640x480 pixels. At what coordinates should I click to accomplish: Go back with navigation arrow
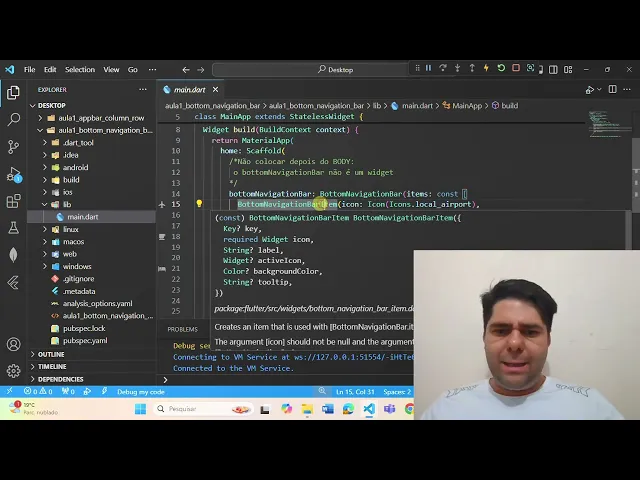tap(186, 70)
